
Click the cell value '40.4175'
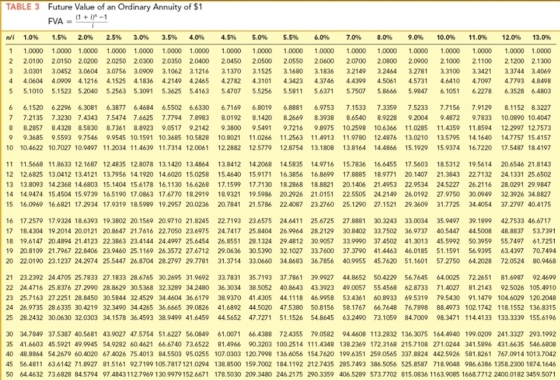539,205
